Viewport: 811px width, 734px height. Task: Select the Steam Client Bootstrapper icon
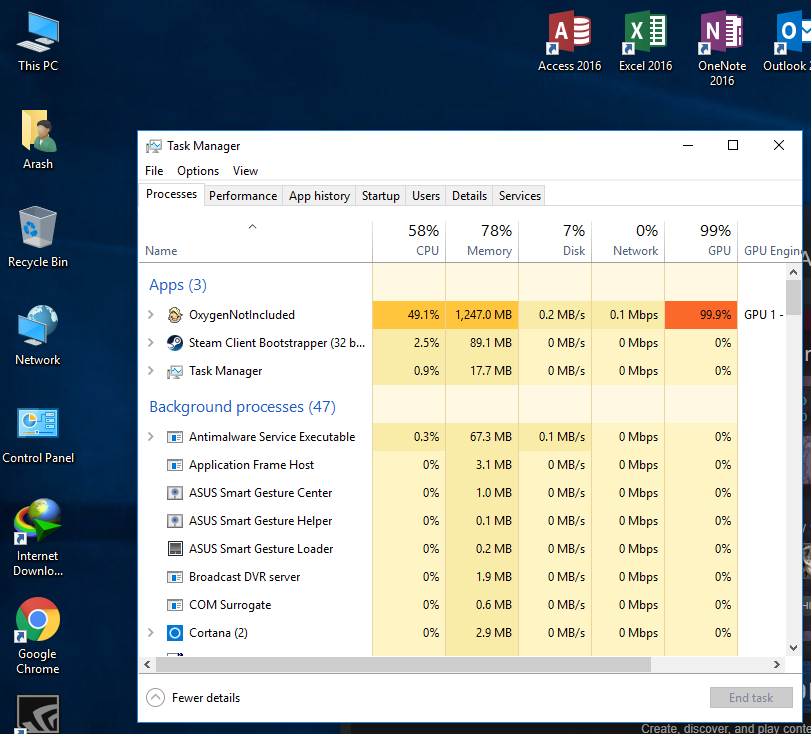pyautogui.click(x=174, y=343)
